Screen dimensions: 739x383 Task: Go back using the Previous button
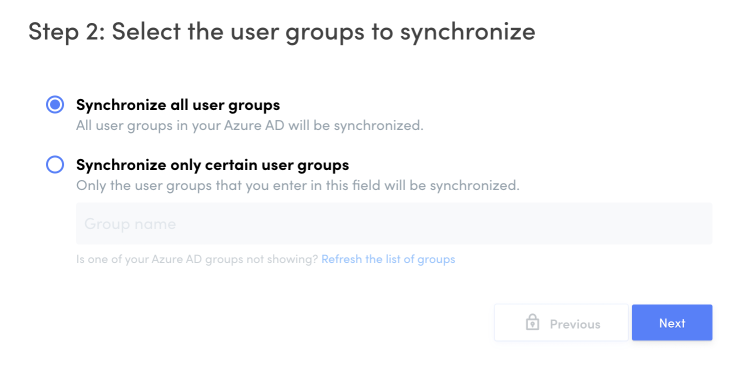coord(561,323)
